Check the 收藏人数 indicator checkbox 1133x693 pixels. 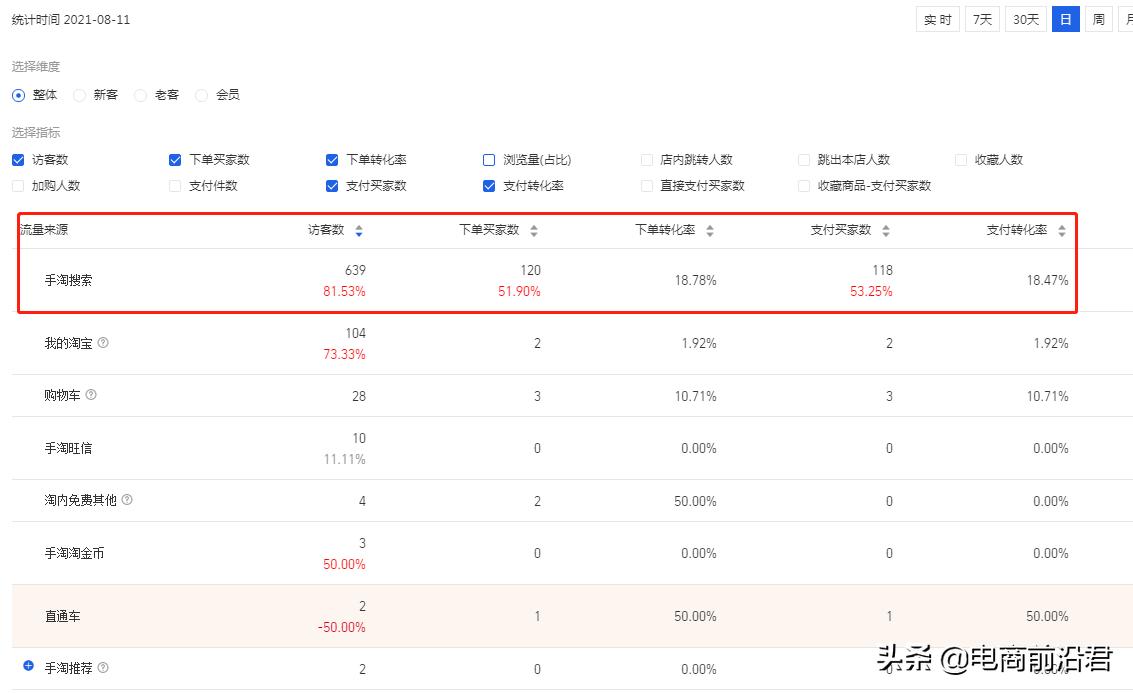(960, 159)
